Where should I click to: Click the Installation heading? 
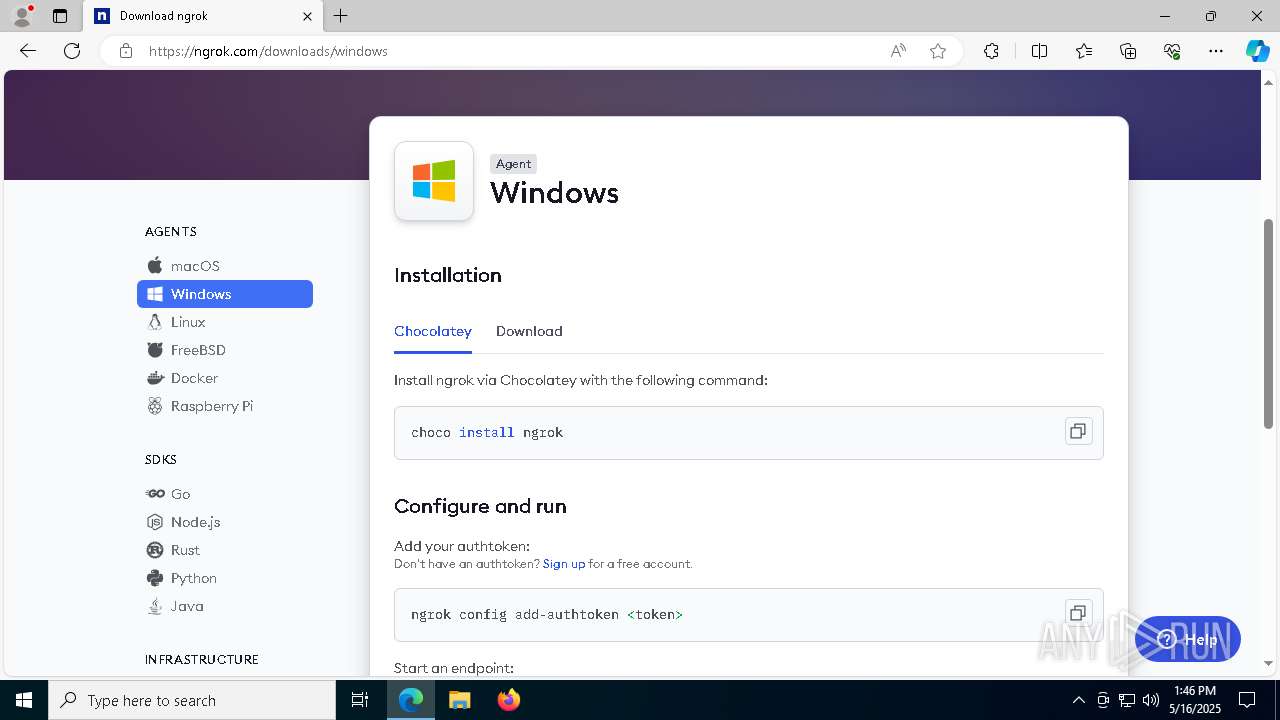pyautogui.click(x=448, y=275)
